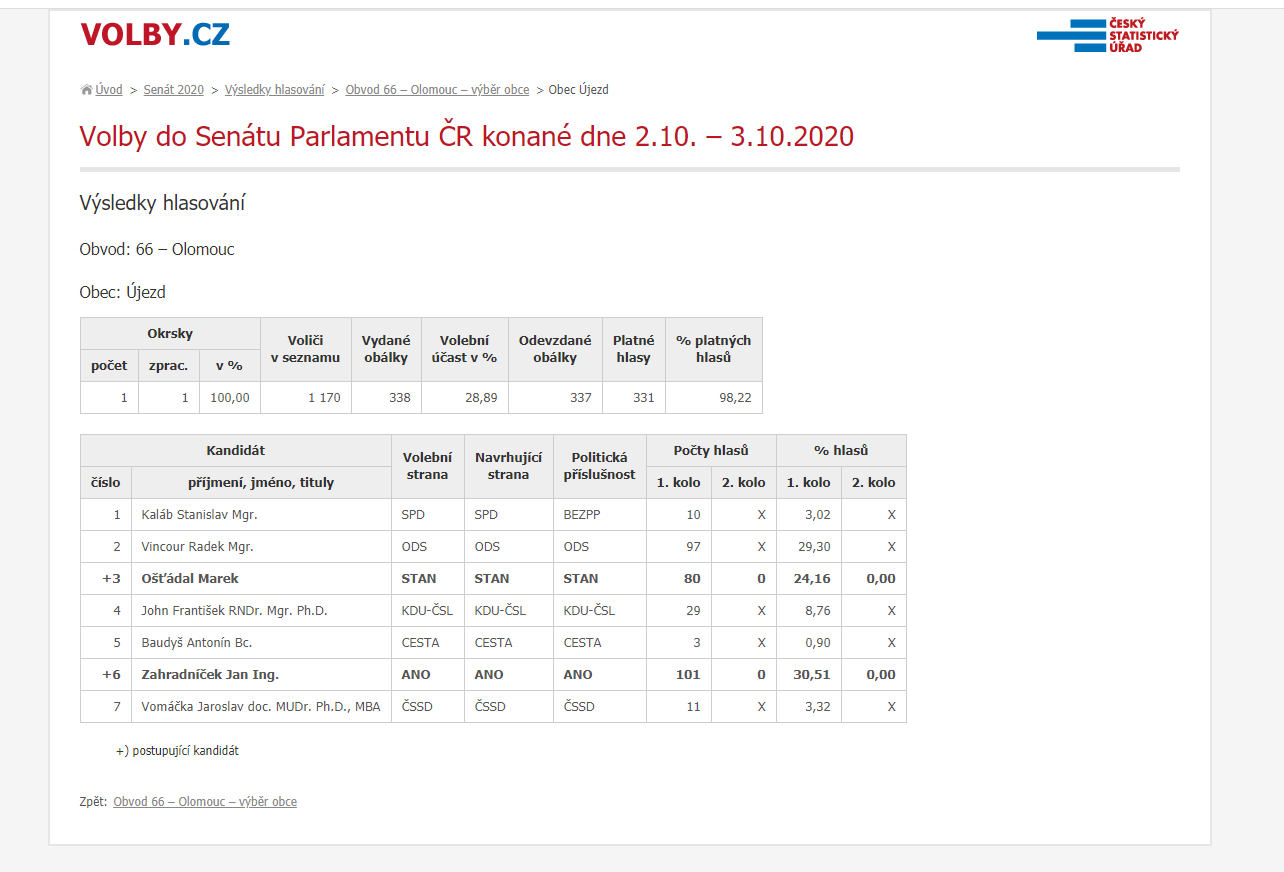The image size is (1284, 872).
Task: Select the 100,00 processed percent cell
Action: pos(230,398)
